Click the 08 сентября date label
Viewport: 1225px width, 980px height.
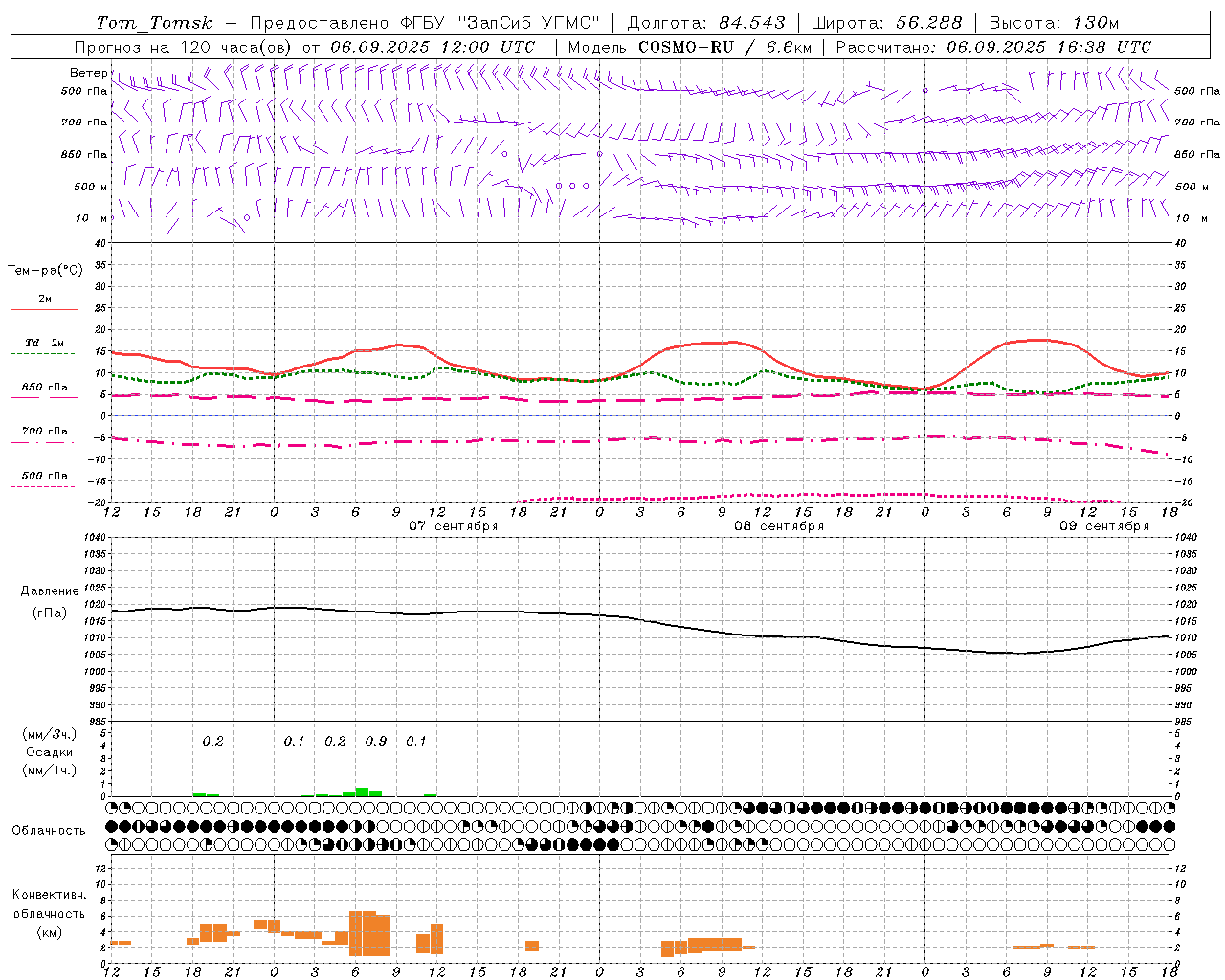pyautogui.click(x=779, y=526)
